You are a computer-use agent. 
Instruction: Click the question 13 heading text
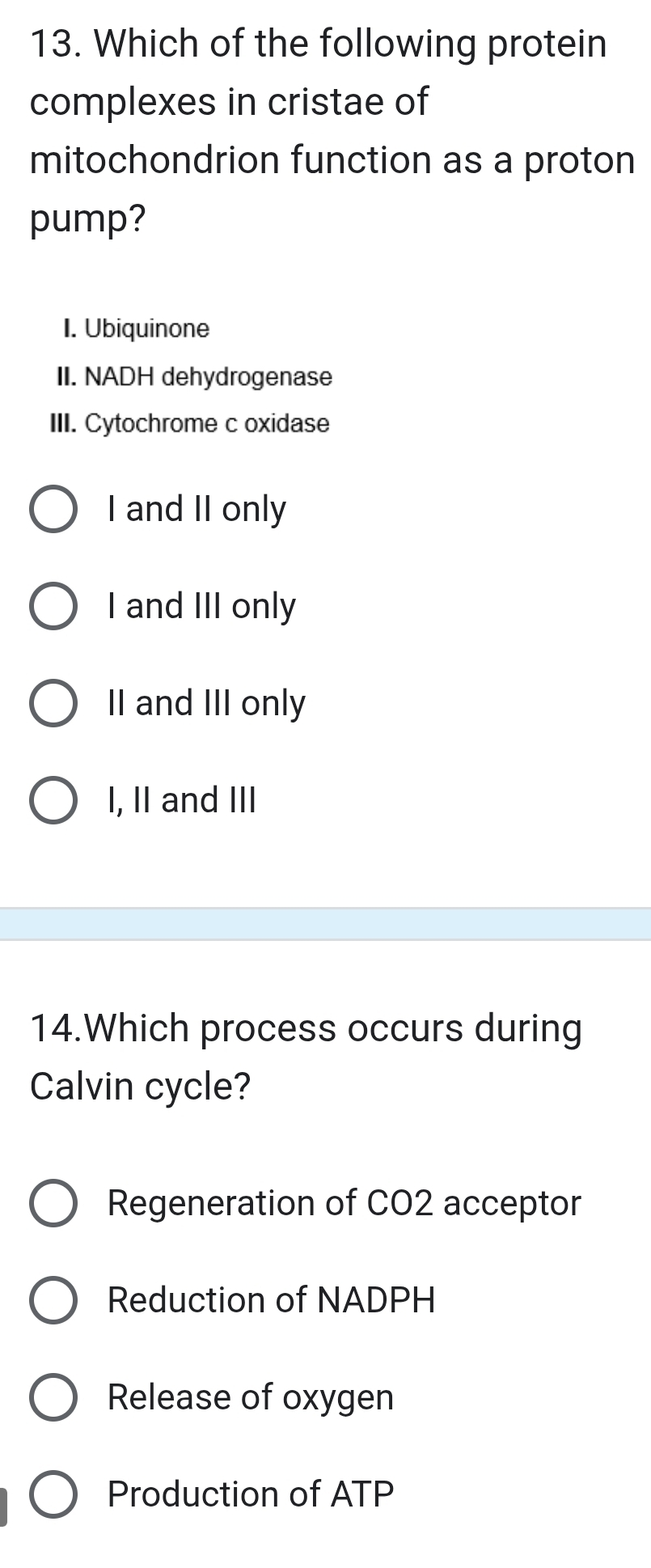click(323, 129)
